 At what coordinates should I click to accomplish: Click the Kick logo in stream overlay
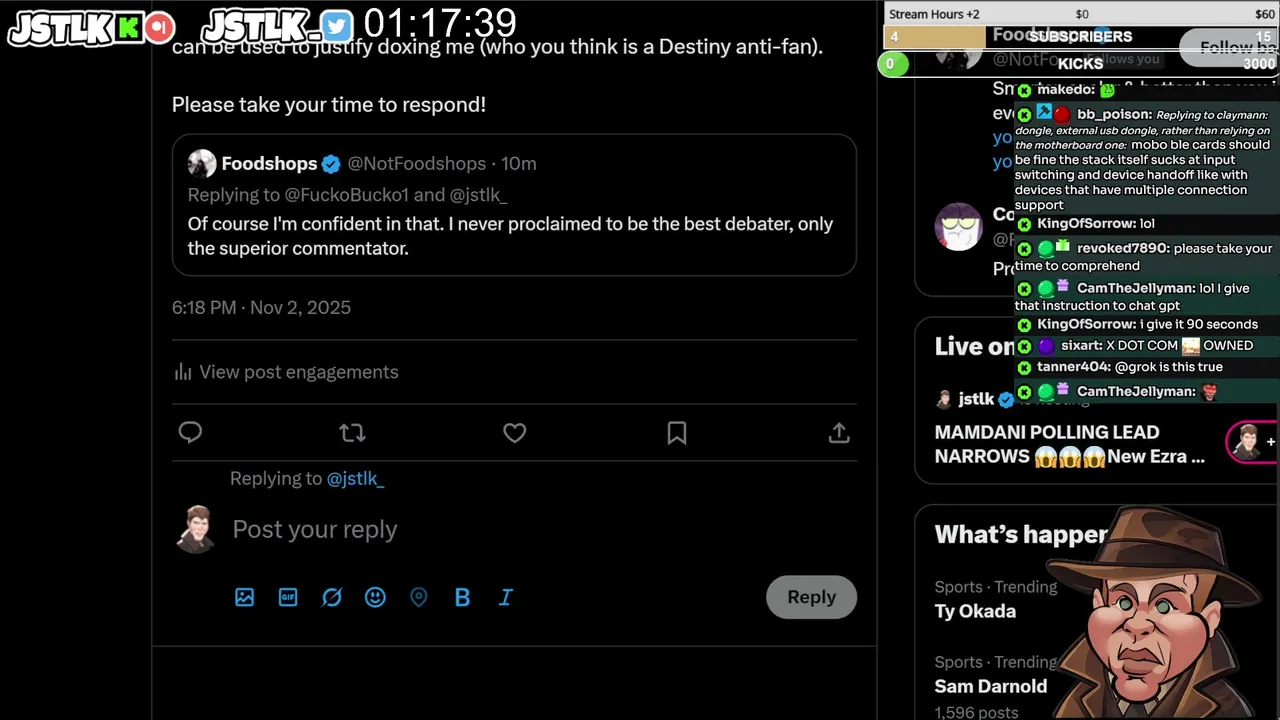click(x=129, y=28)
